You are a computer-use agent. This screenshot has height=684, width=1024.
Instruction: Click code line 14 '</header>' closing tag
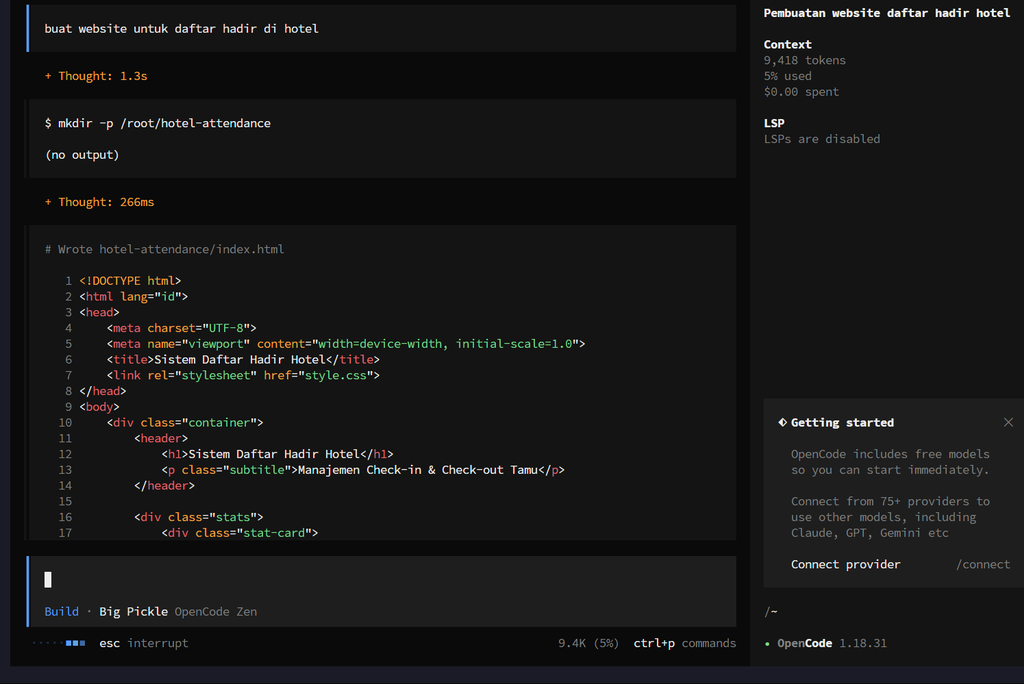tap(165, 485)
